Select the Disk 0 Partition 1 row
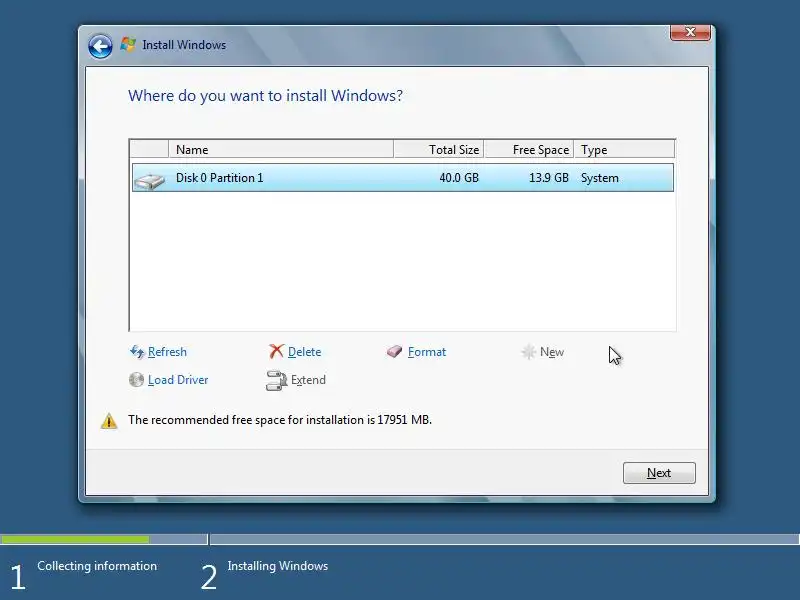The width and height of the screenshot is (800, 600). click(403, 178)
